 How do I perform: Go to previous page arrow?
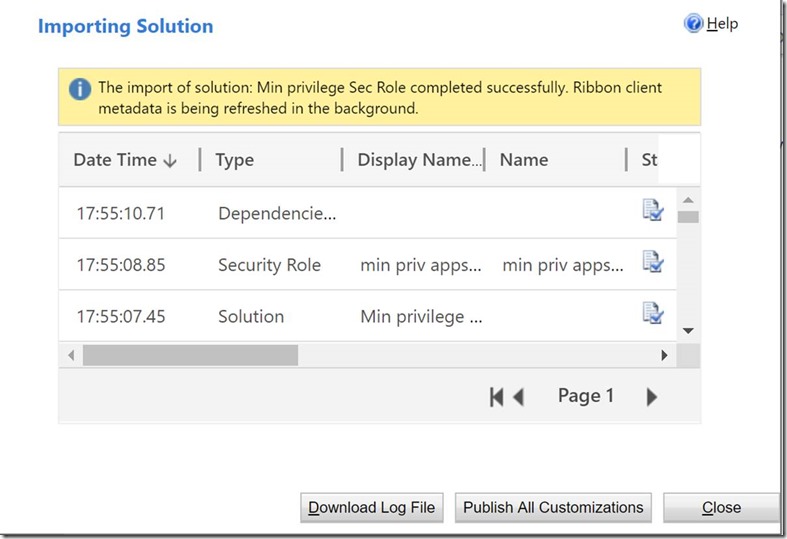coord(518,397)
